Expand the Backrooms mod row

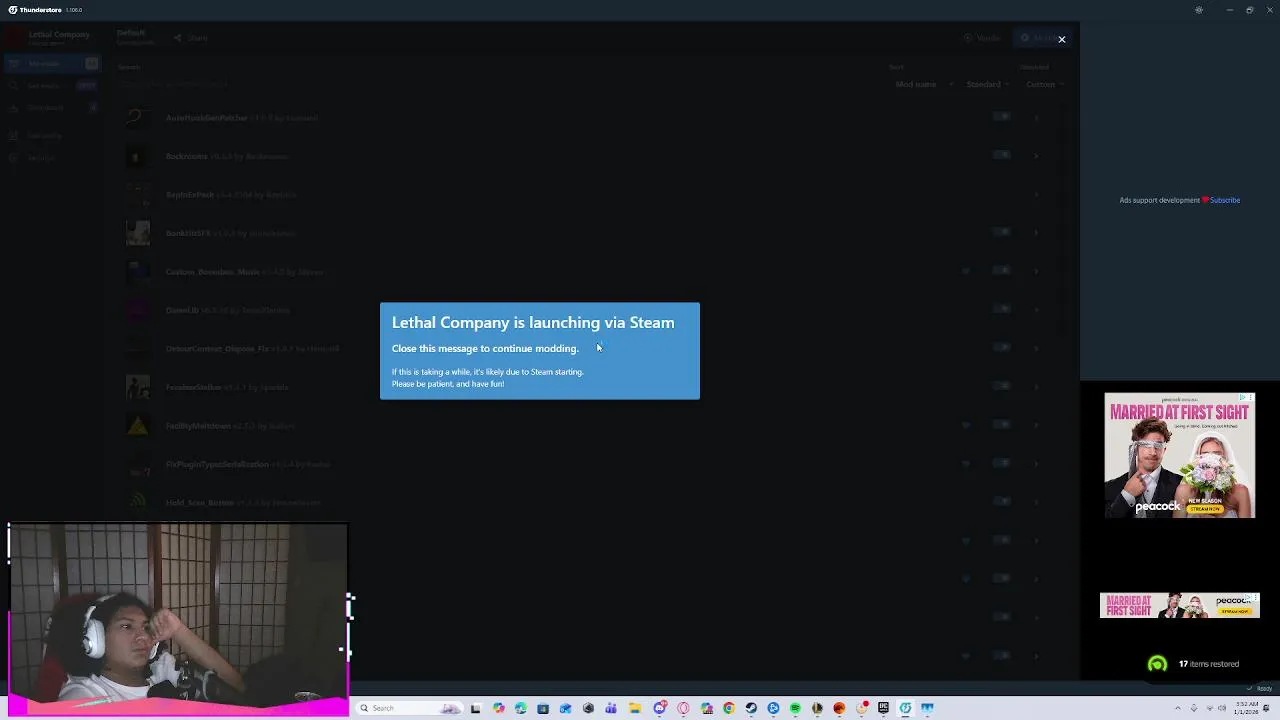1036,155
